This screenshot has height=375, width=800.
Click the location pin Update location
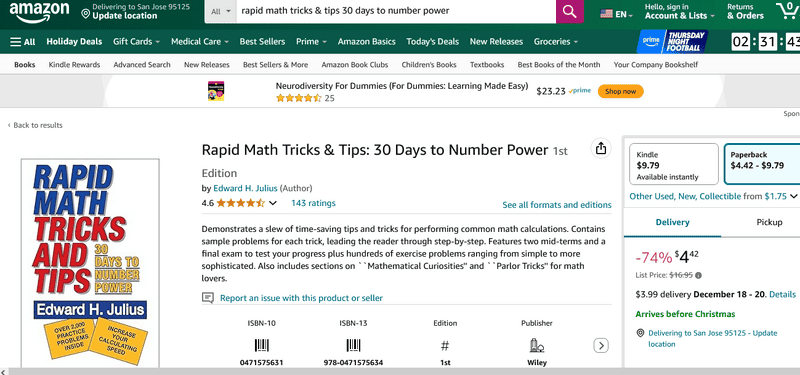[x=119, y=11]
